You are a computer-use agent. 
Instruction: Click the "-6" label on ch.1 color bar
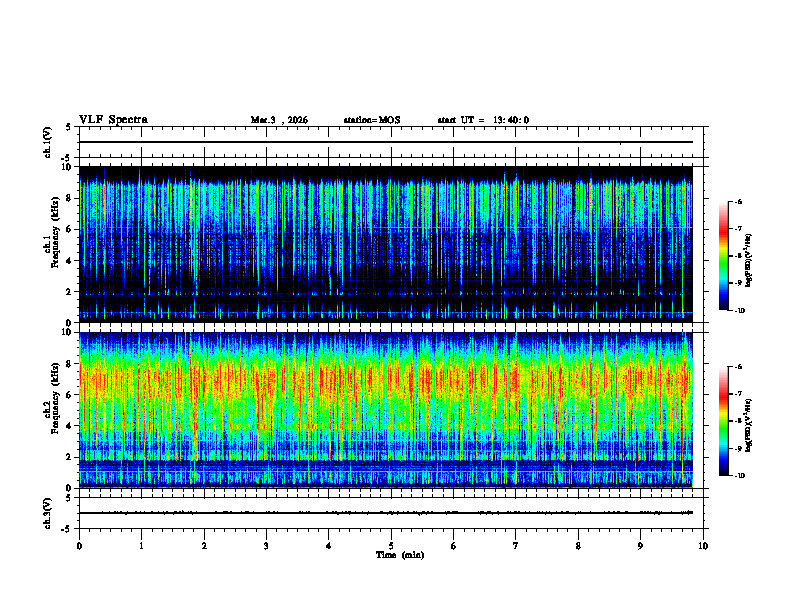(738, 201)
